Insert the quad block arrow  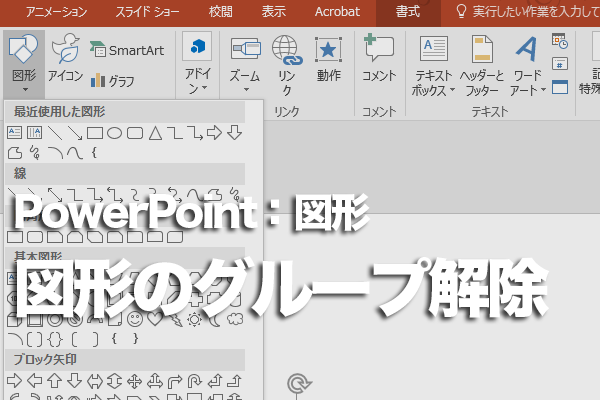point(135,381)
